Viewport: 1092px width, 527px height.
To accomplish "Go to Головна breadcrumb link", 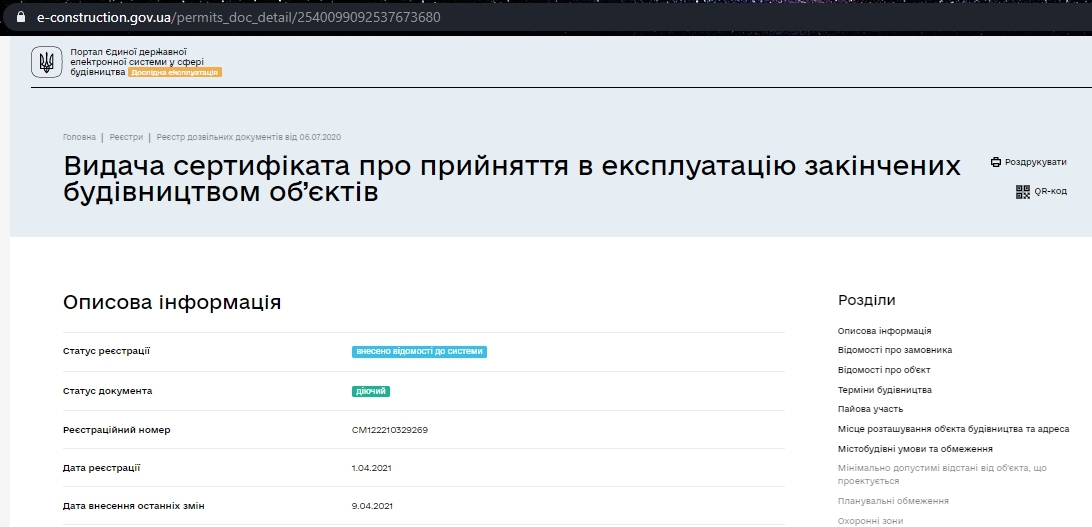I will pyautogui.click(x=79, y=137).
